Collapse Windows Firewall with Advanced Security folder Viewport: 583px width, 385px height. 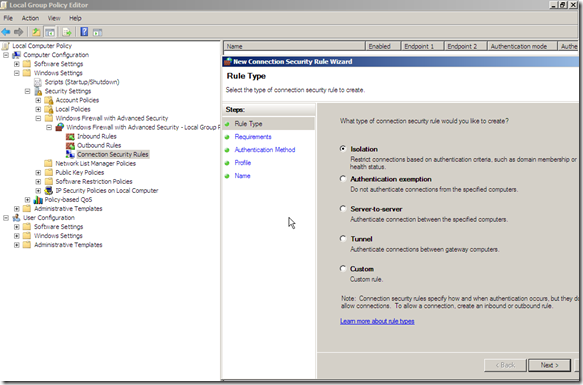coord(38,118)
